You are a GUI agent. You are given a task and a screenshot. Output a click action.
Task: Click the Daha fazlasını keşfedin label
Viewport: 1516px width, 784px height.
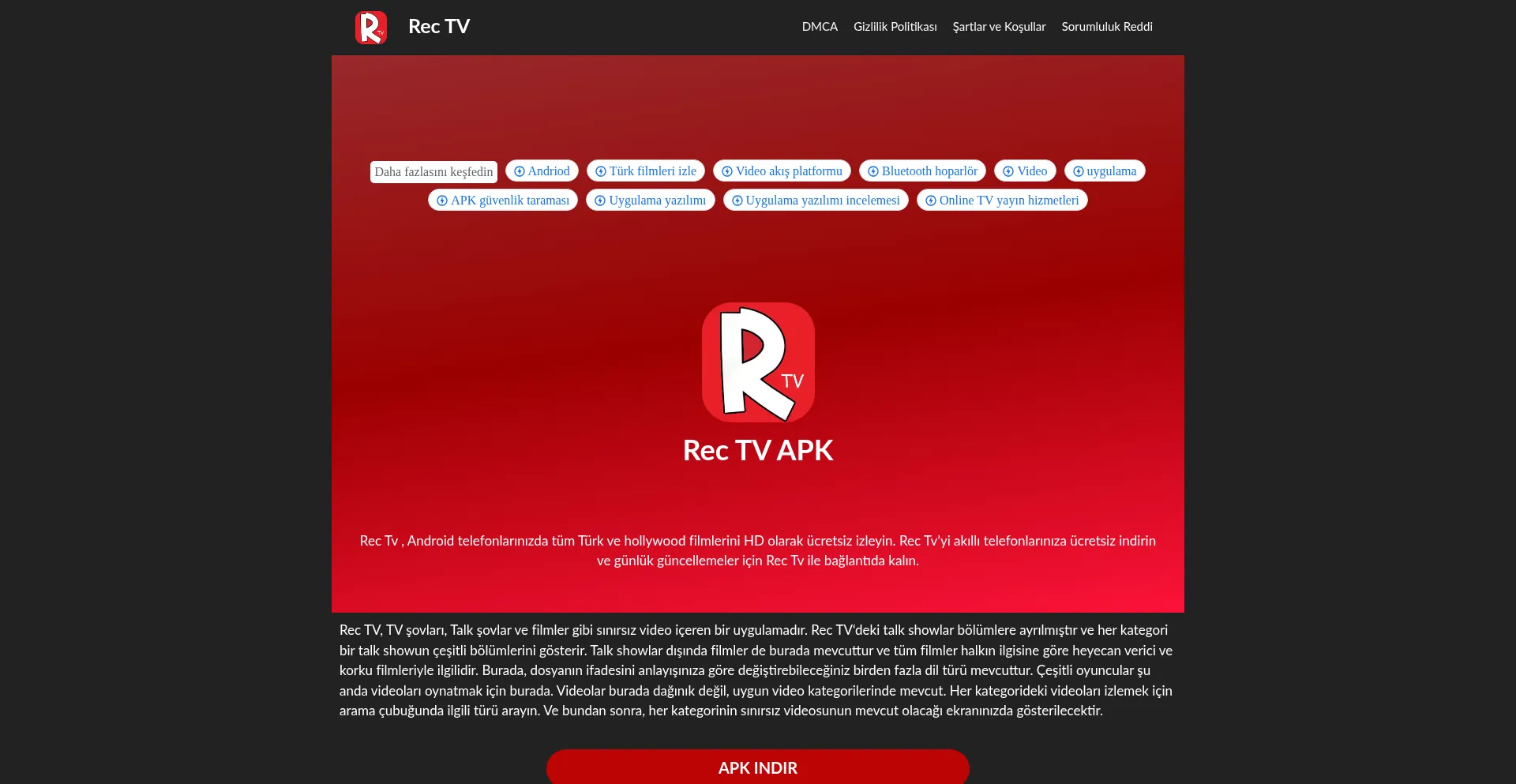pos(433,172)
